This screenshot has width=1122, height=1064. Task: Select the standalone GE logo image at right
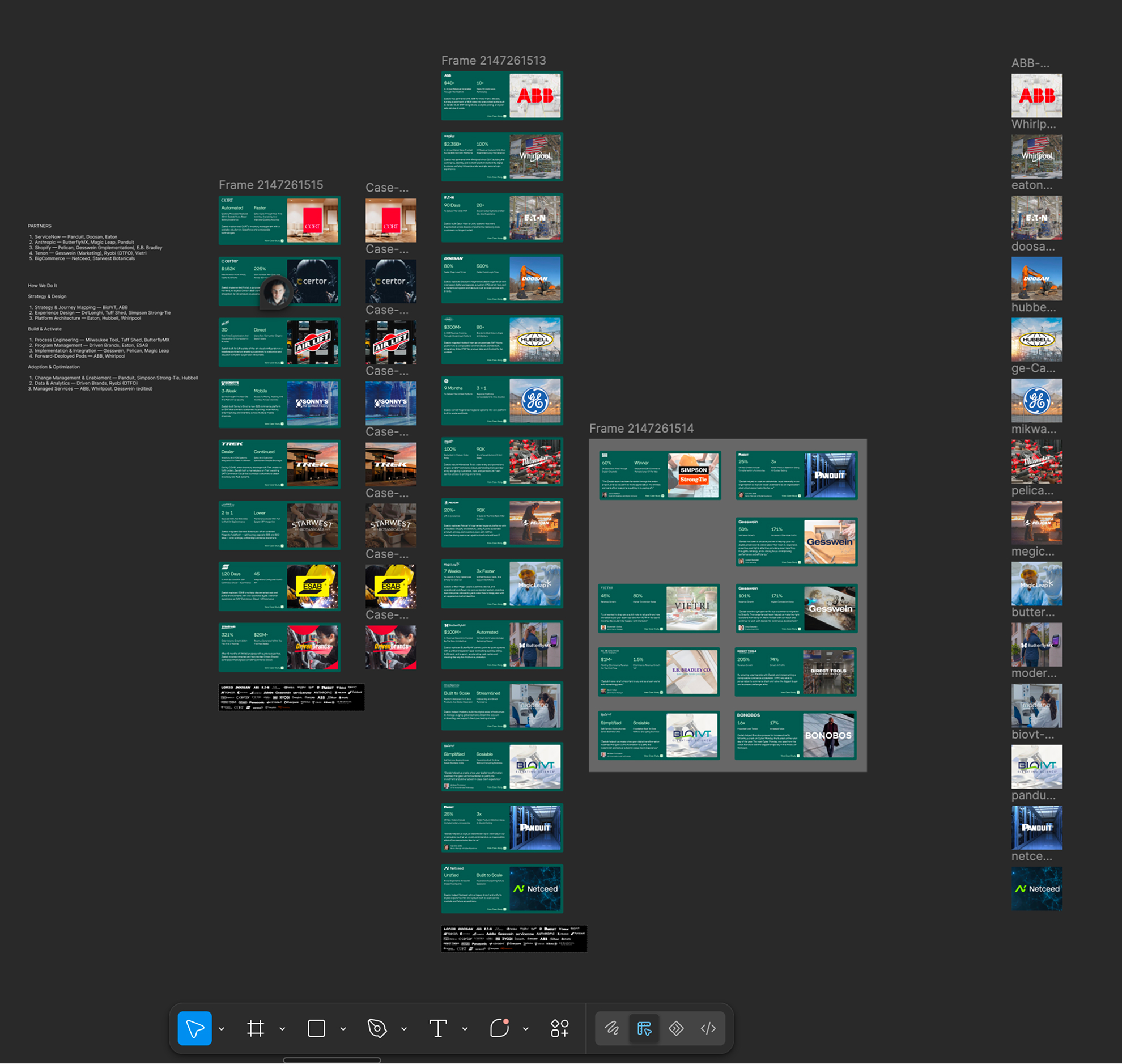coord(1036,401)
